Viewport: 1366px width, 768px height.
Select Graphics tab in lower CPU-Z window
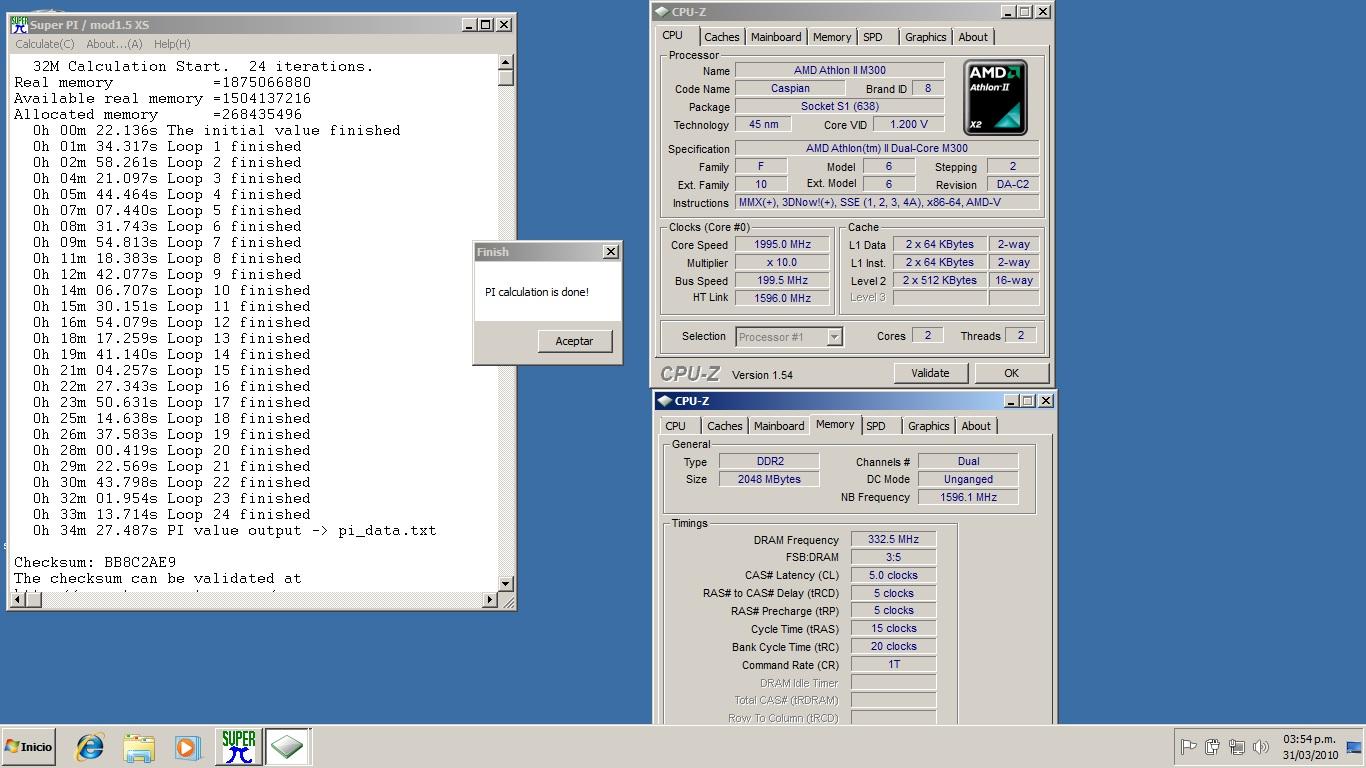point(928,426)
